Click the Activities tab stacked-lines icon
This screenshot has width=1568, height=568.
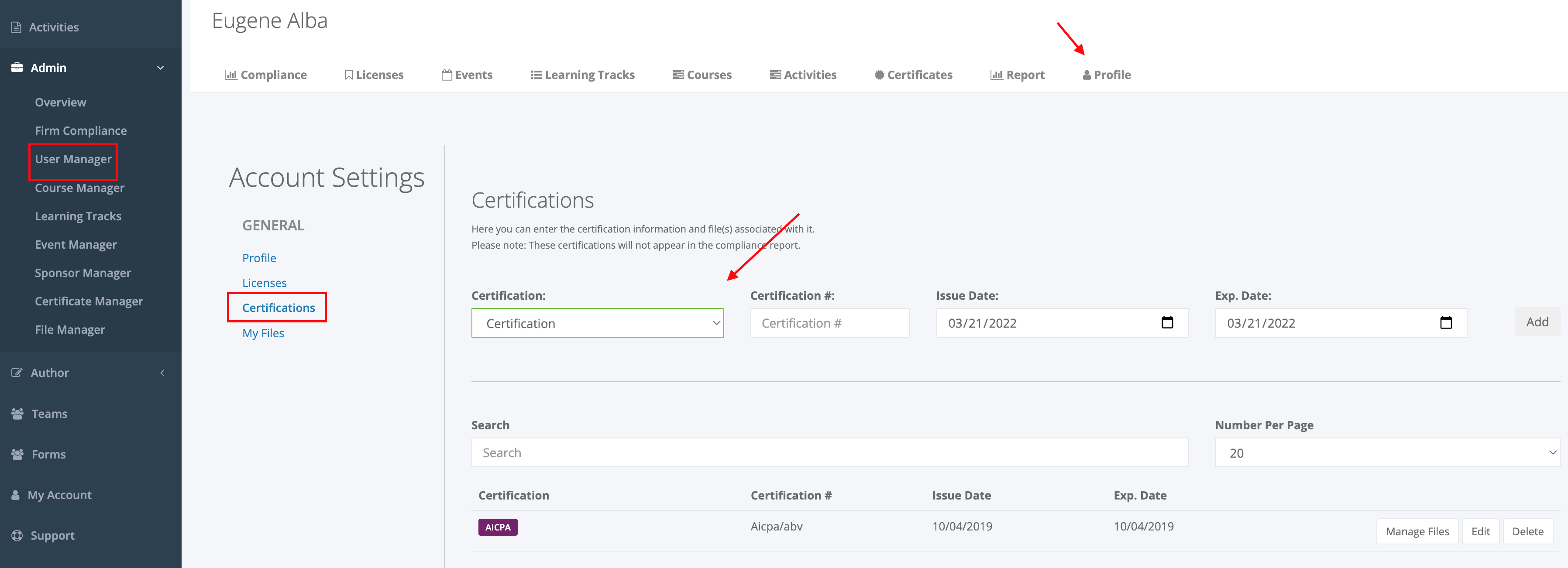(x=775, y=75)
